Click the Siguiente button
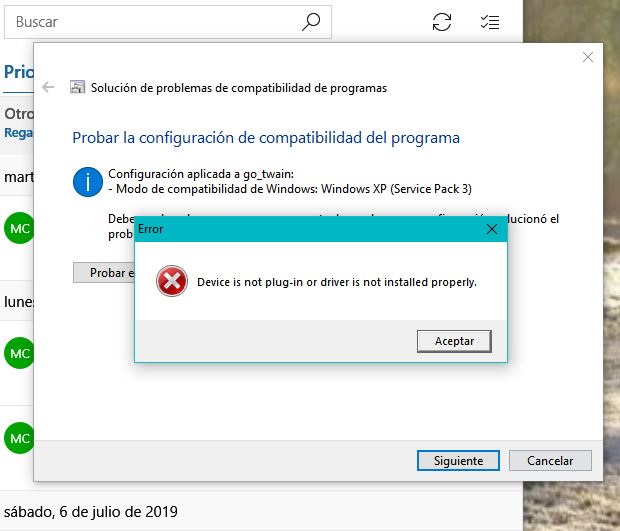Image resolution: width=620 pixels, height=531 pixels. point(458,461)
